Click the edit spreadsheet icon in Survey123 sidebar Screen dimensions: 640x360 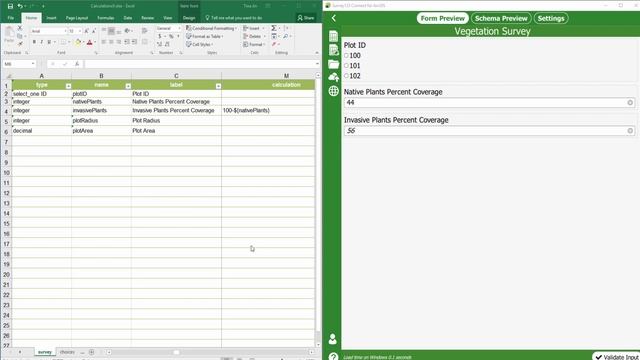[x=333, y=50]
